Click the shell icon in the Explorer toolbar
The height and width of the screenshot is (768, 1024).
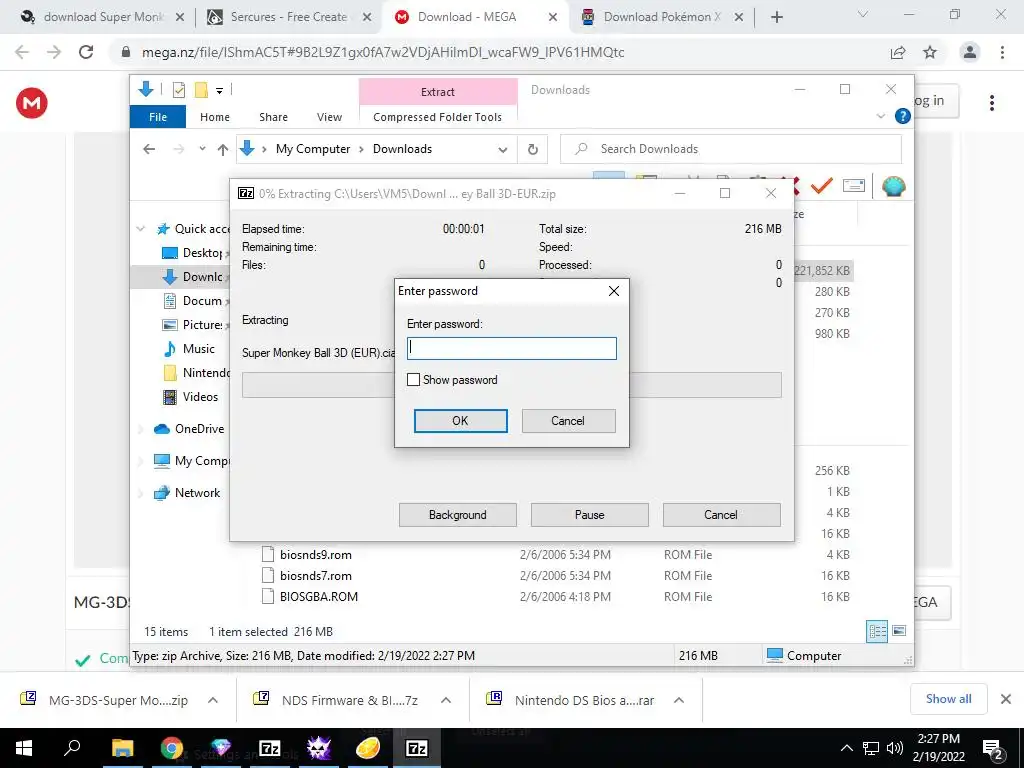tap(893, 187)
